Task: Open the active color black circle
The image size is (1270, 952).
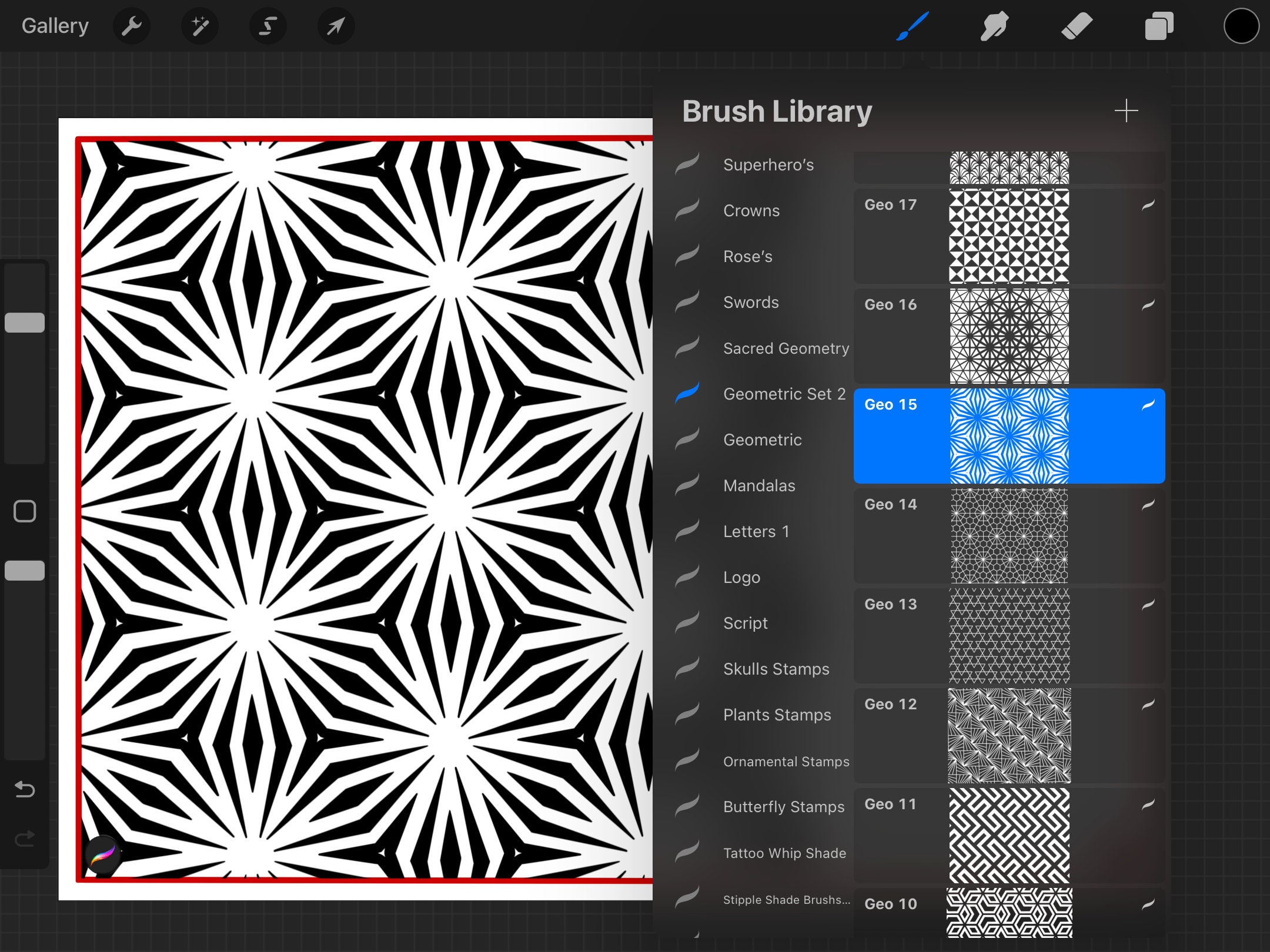Action: click(1241, 26)
